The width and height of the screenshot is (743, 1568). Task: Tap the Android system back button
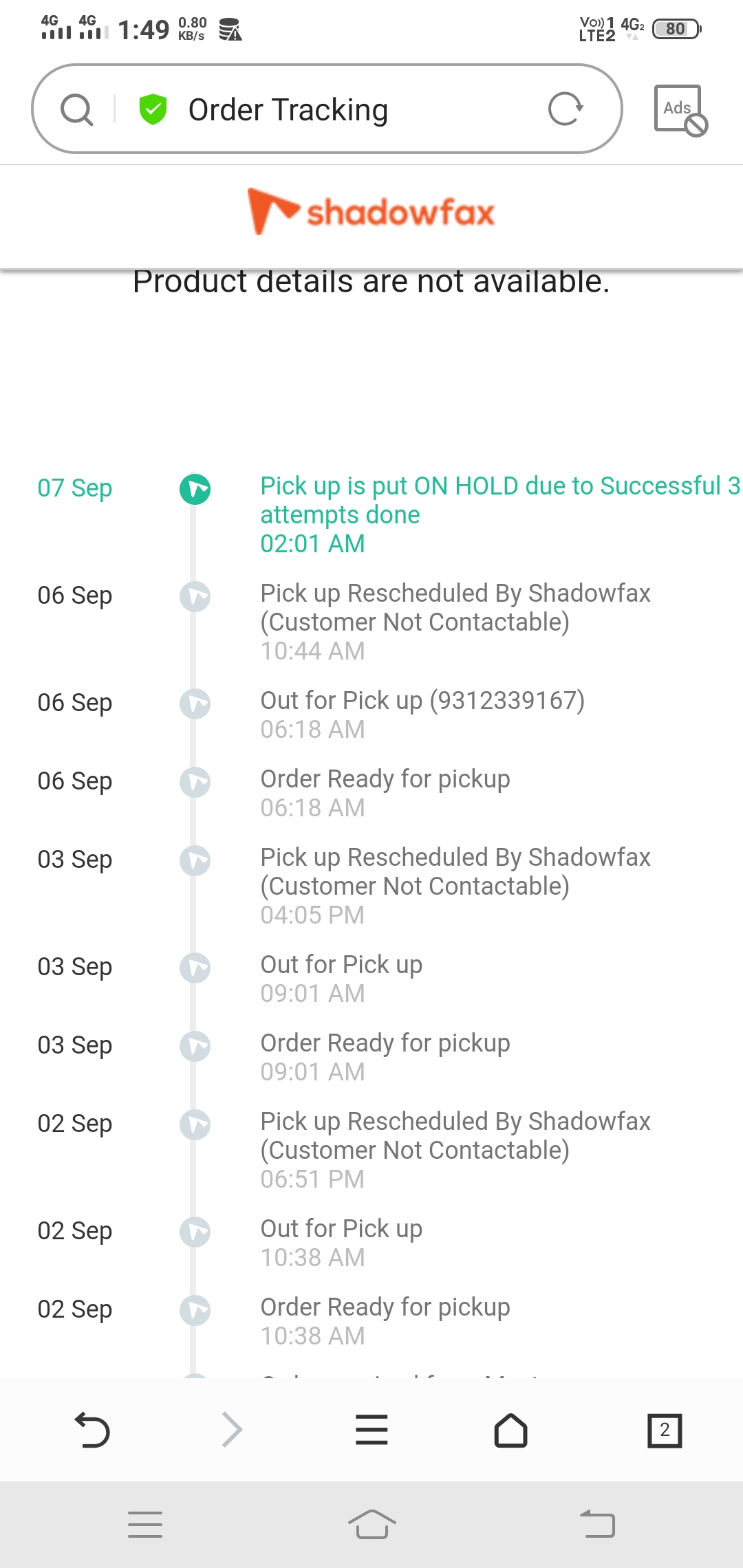(x=597, y=1525)
